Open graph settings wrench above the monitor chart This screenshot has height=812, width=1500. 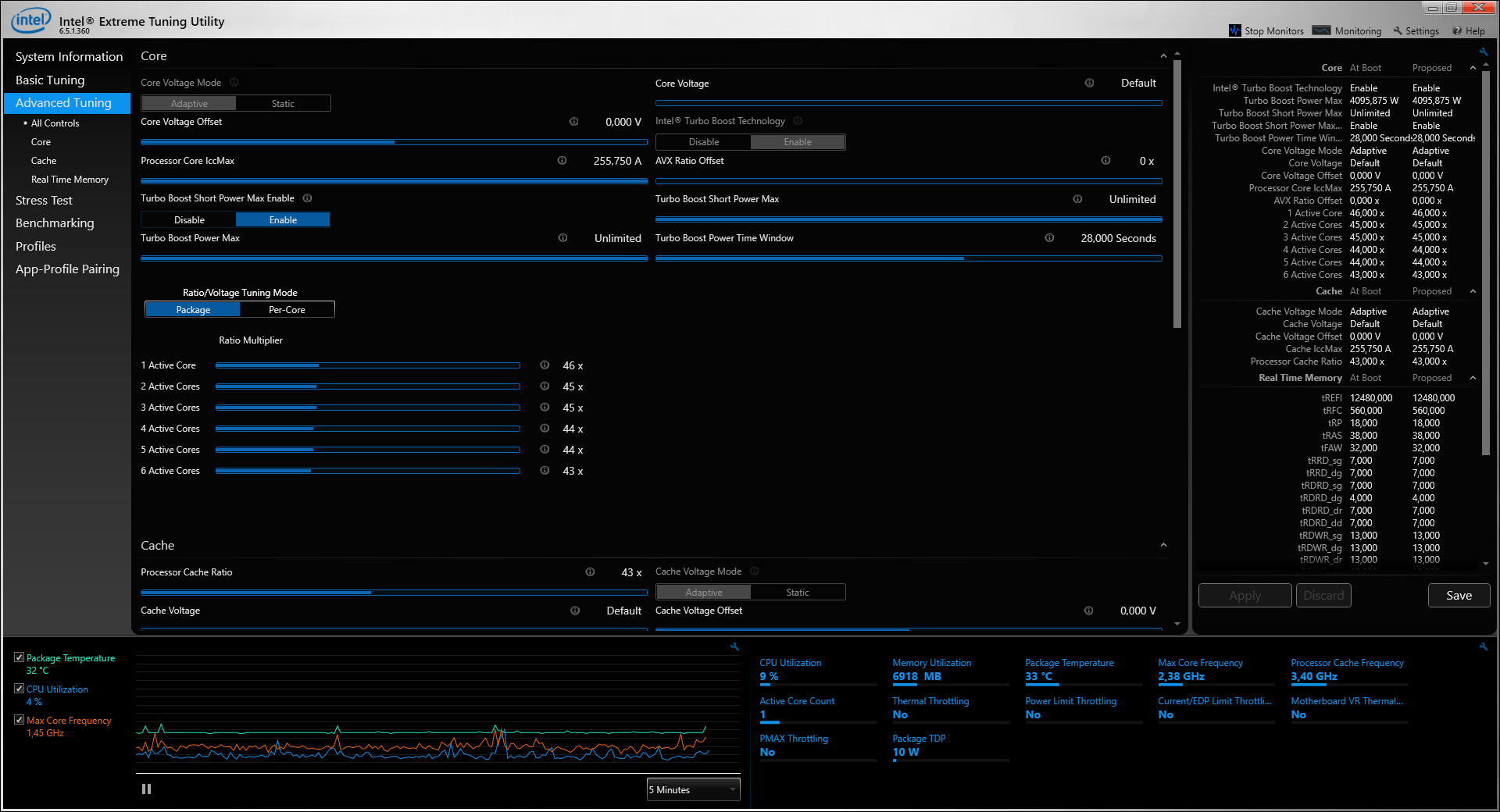tap(734, 647)
